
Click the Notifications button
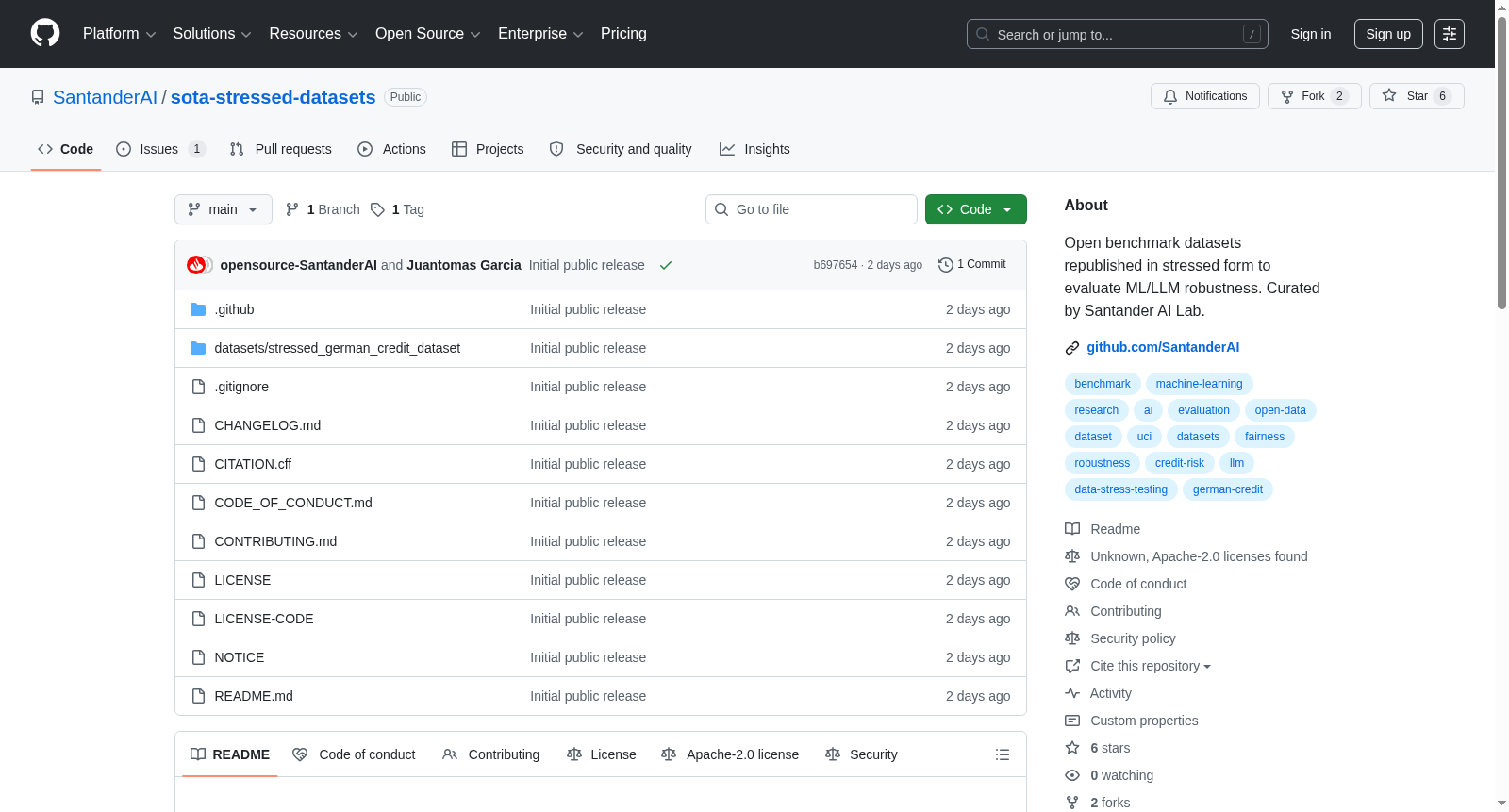click(1205, 96)
